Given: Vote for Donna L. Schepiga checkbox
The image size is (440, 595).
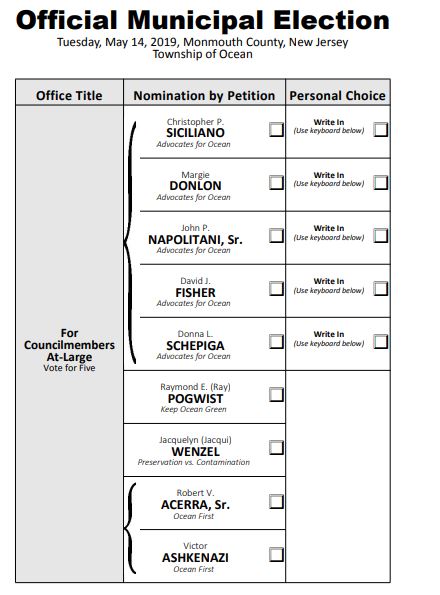Looking at the screenshot, I should (x=276, y=342).
